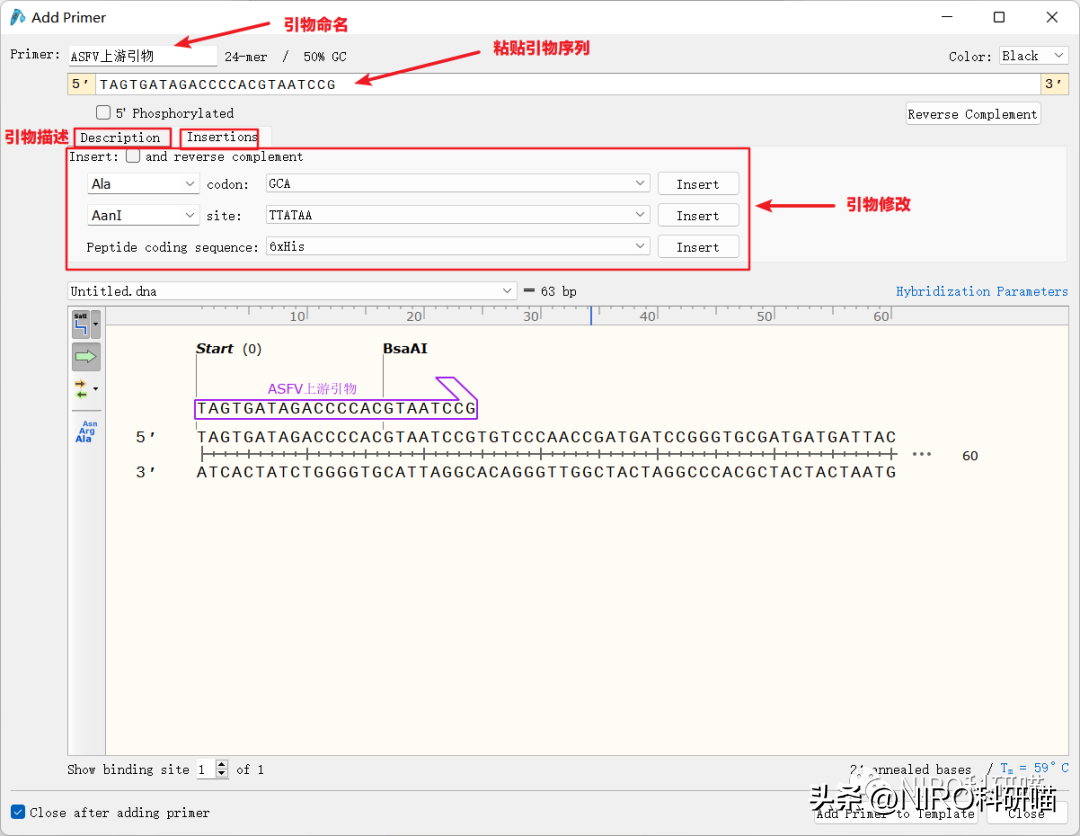Open the Hybridization Parameters link
The height and width of the screenshot is (836, 1080).
point(981,291)
